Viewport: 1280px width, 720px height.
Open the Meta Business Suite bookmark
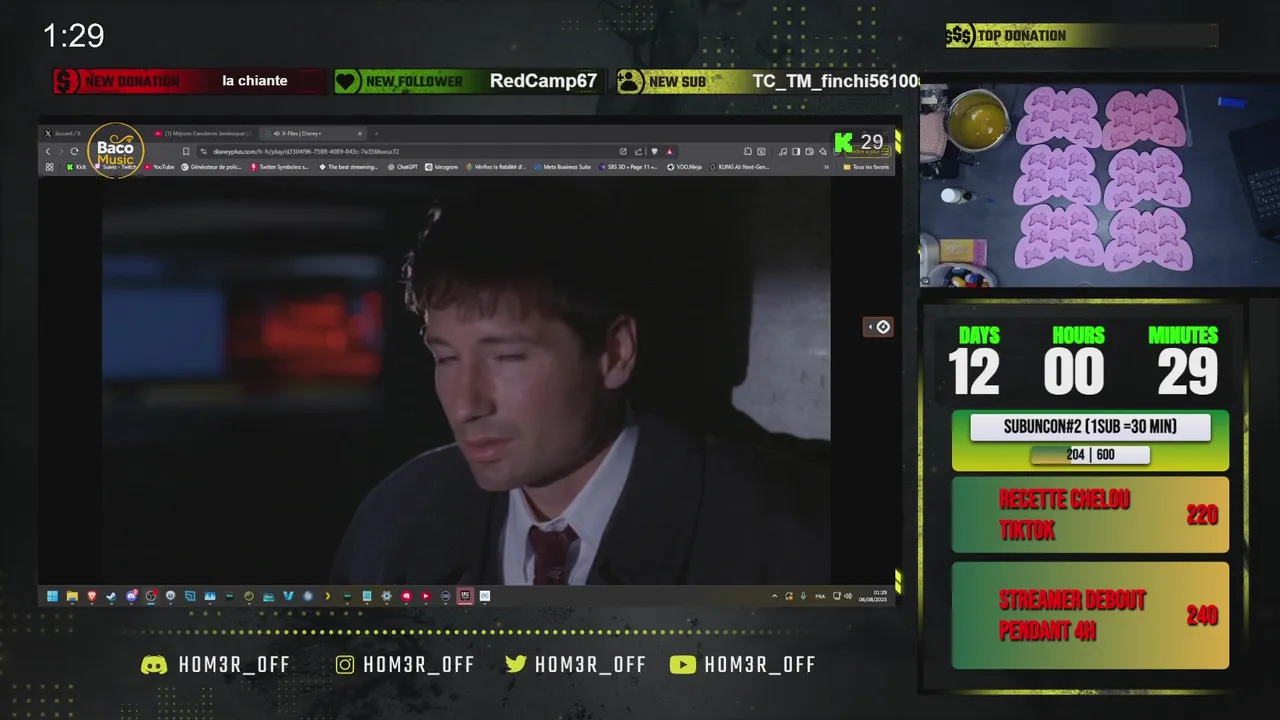562,167
